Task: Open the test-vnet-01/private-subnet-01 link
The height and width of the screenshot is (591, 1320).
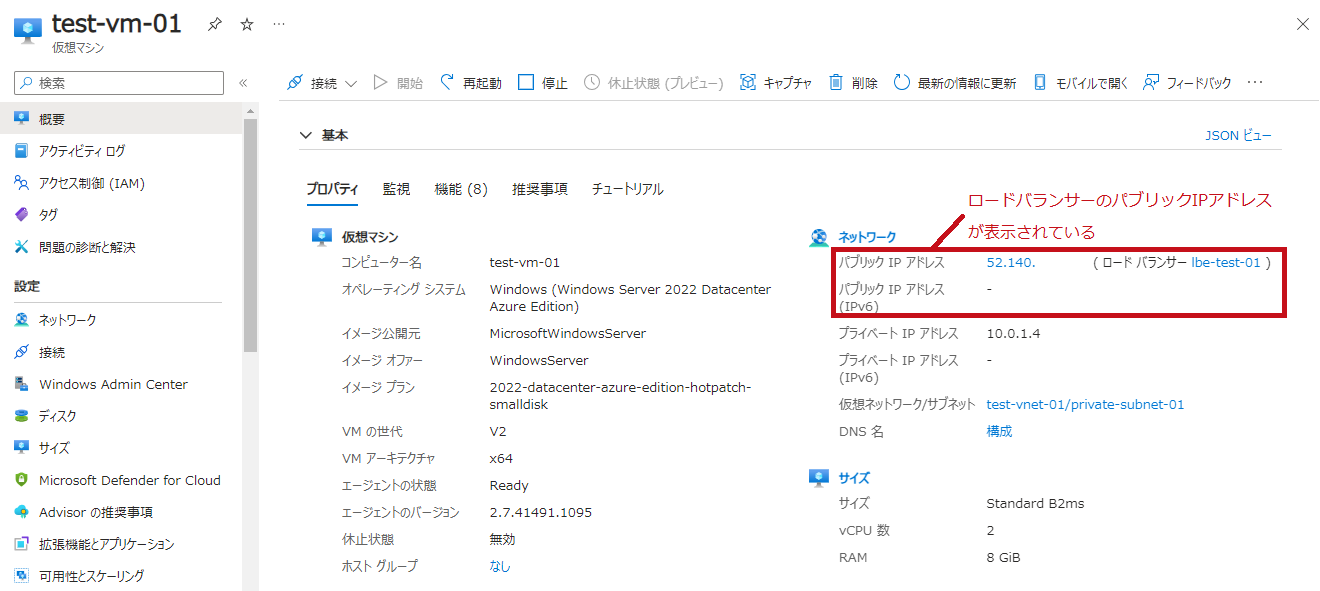Action: [x=1085, y=405]
